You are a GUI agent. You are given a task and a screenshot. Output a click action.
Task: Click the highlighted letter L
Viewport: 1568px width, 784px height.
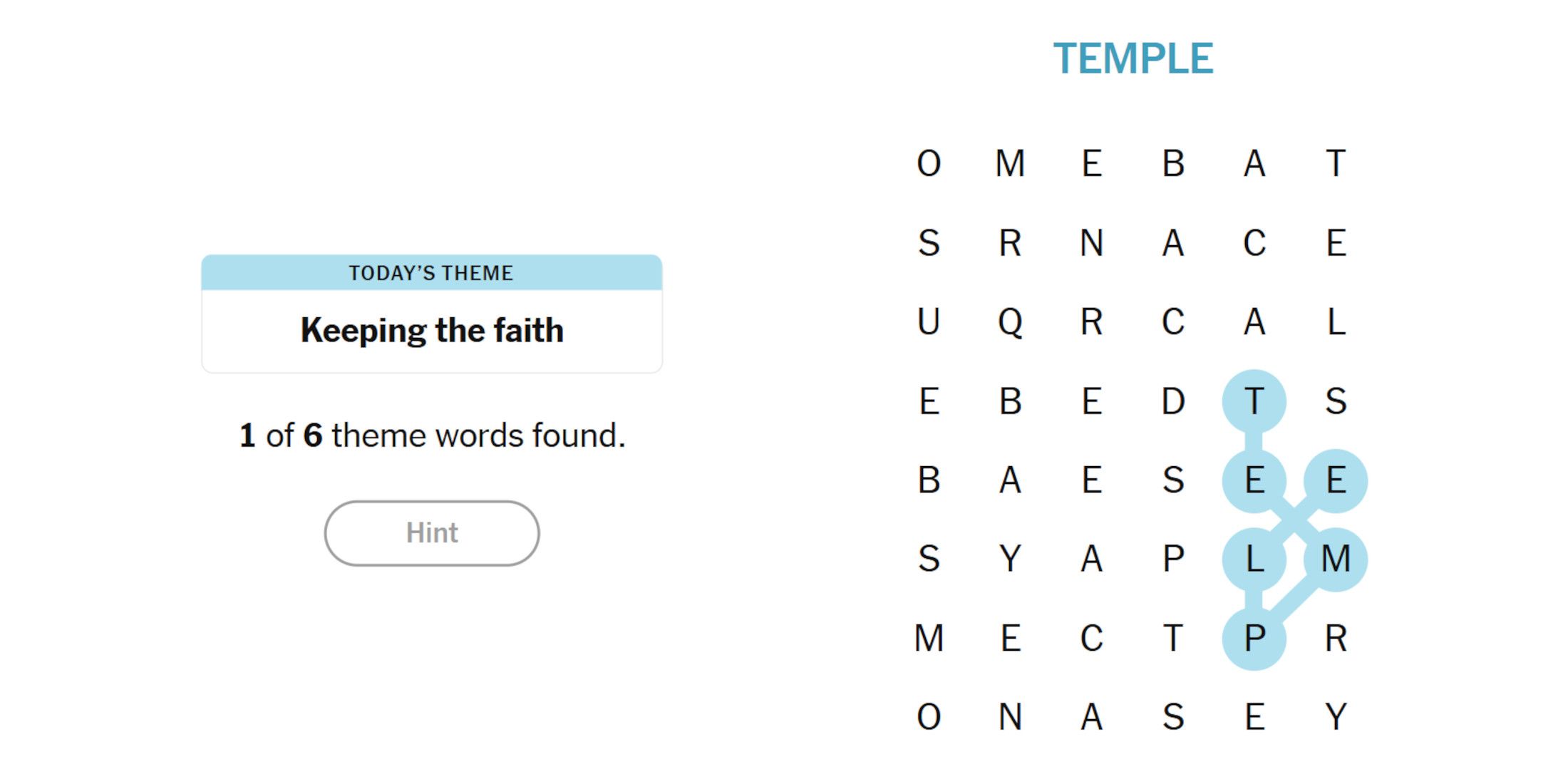point(1254,559)
